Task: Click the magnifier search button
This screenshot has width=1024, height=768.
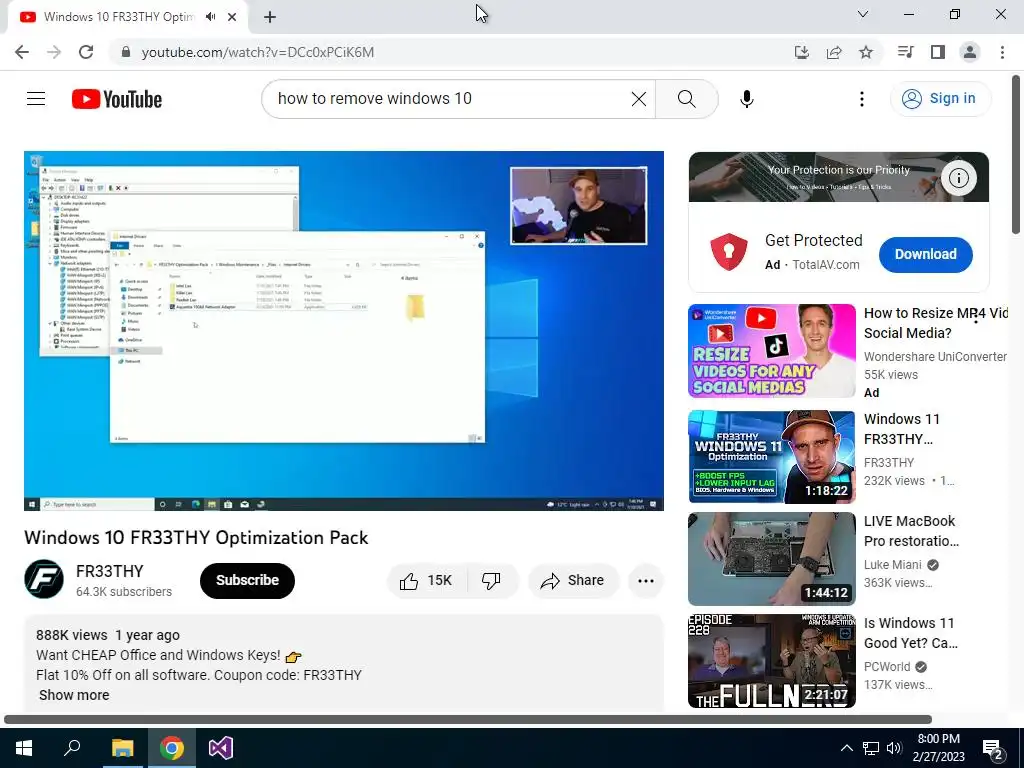Action: point(686,99)
